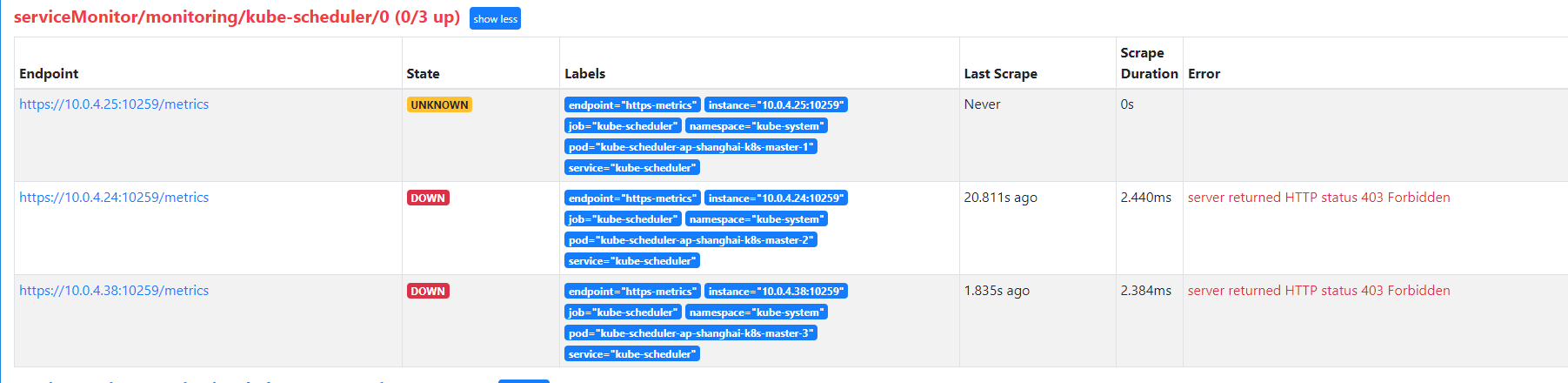Click pod label ending k8s-master-1
This screenshot has height=383, width=1568.
coord(691,146)
